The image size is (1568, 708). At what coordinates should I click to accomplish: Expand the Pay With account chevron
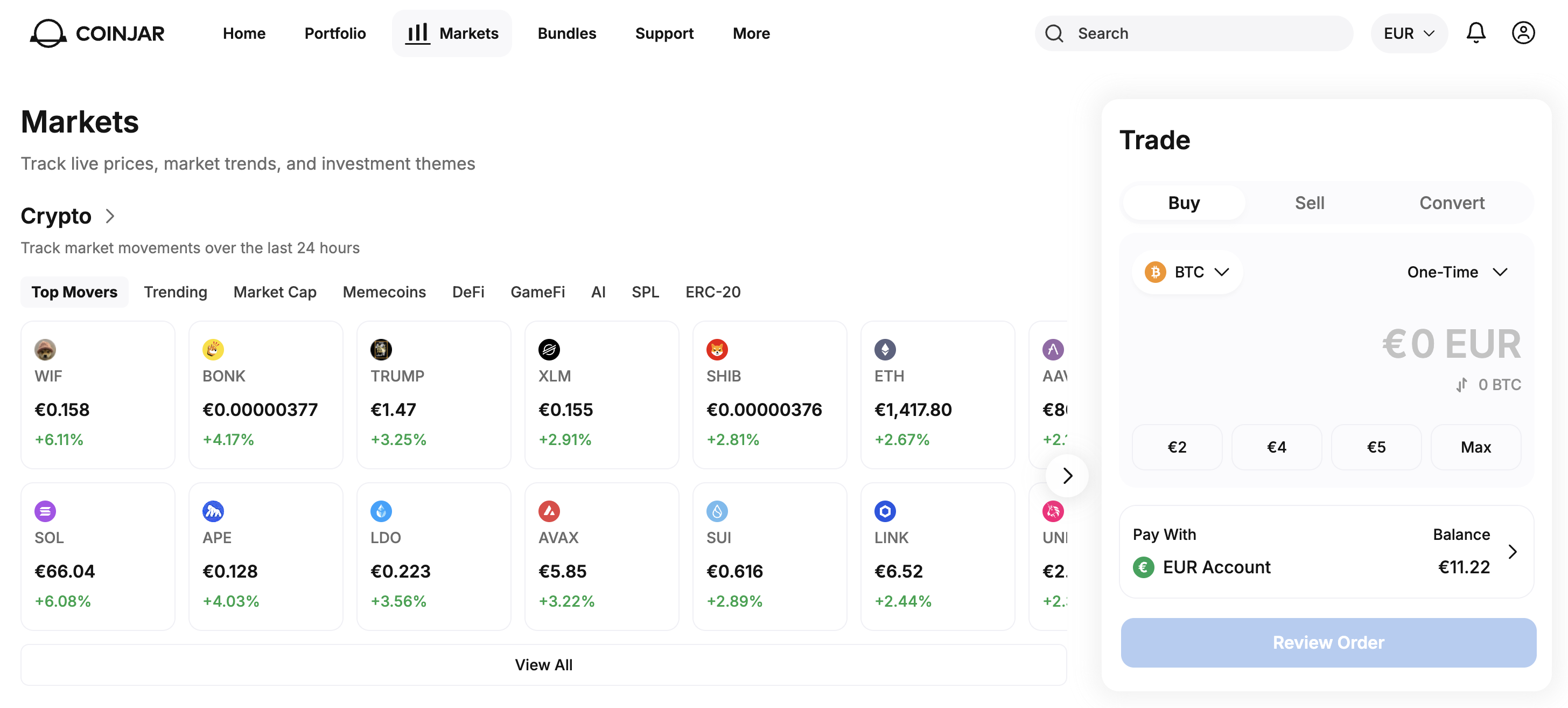coord(1512,551)
